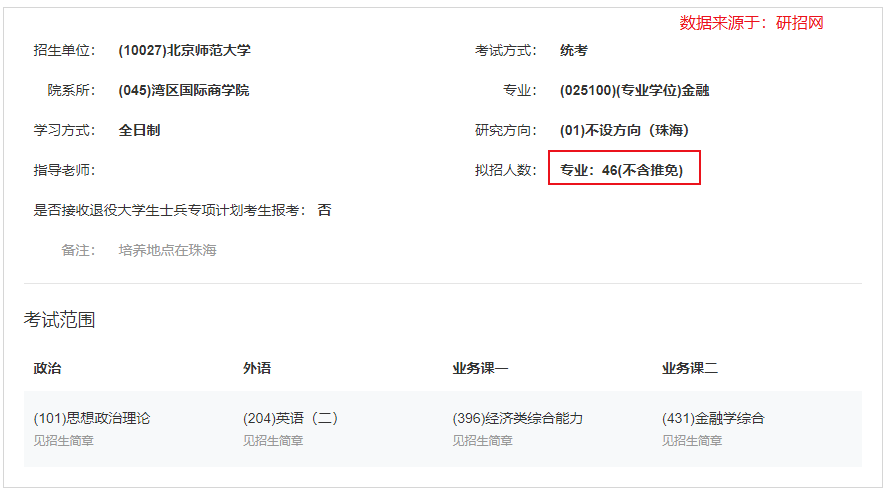886x493 pixels.
Task: Click the 业务课一 column header
Action: tap(480, 369)
